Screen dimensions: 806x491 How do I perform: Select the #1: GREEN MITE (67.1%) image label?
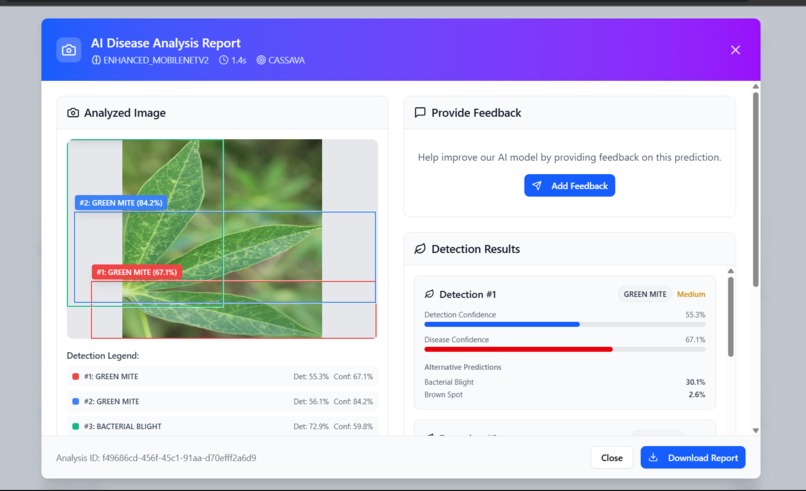137,272
